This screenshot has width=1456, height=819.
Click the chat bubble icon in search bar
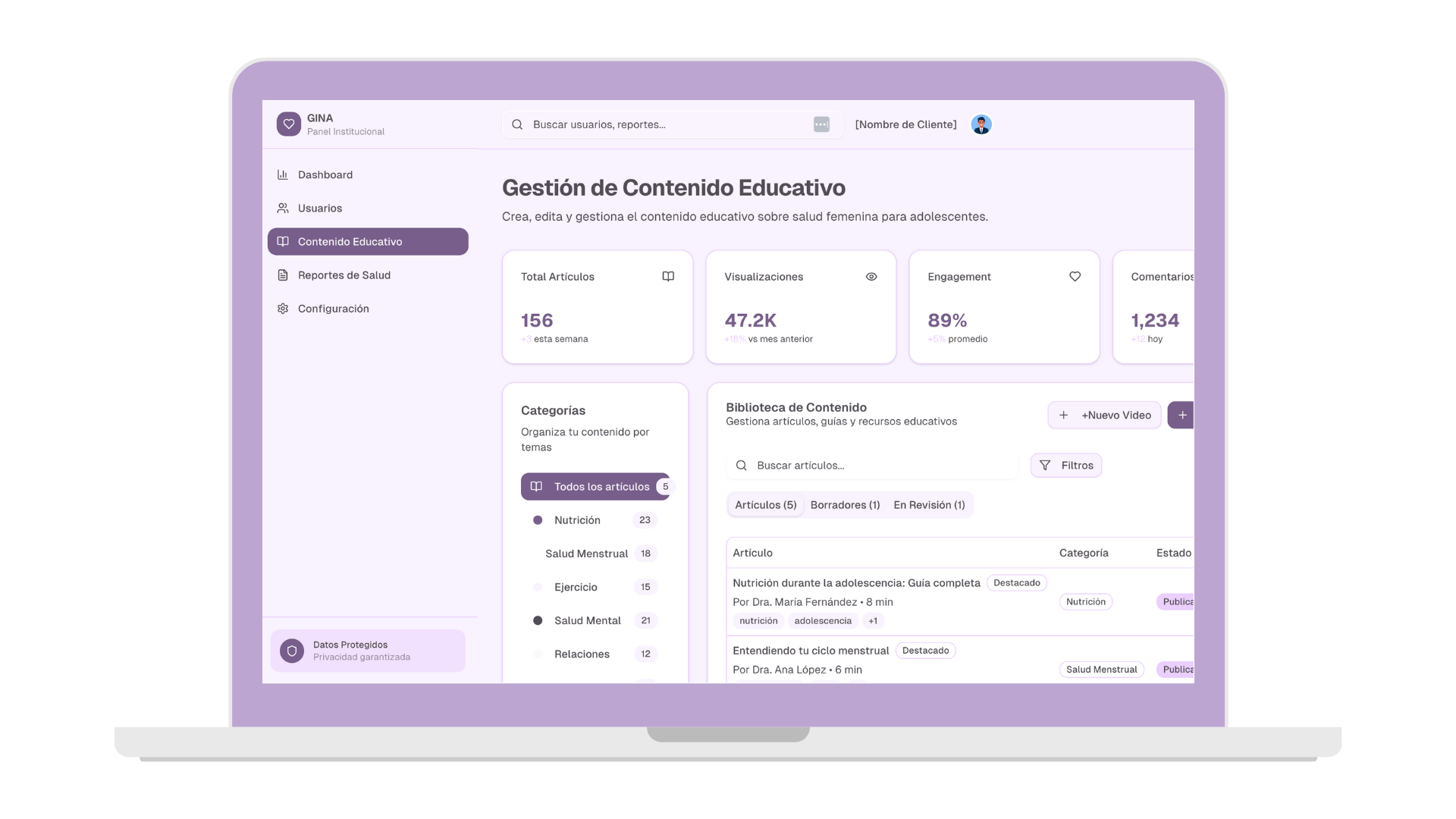(821, 124)
